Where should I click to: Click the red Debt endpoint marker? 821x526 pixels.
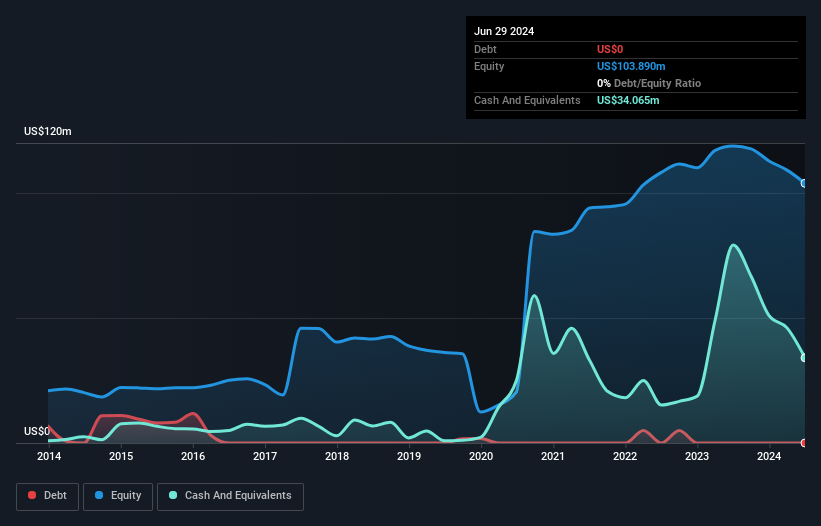coord(804,443)
